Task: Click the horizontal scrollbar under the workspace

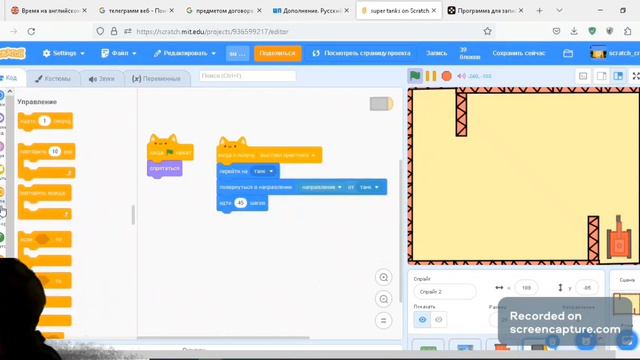Action: tap(224, 338)
